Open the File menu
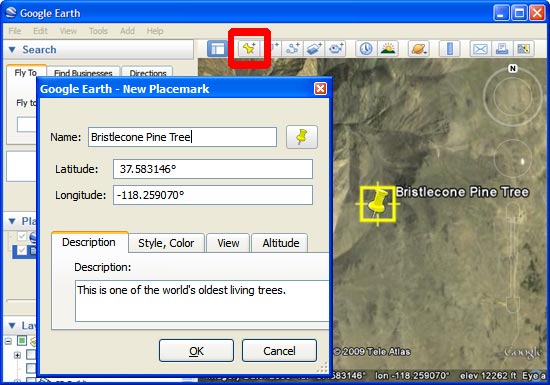The height and width of the screenshot is (385, 550). click(15, 31)
